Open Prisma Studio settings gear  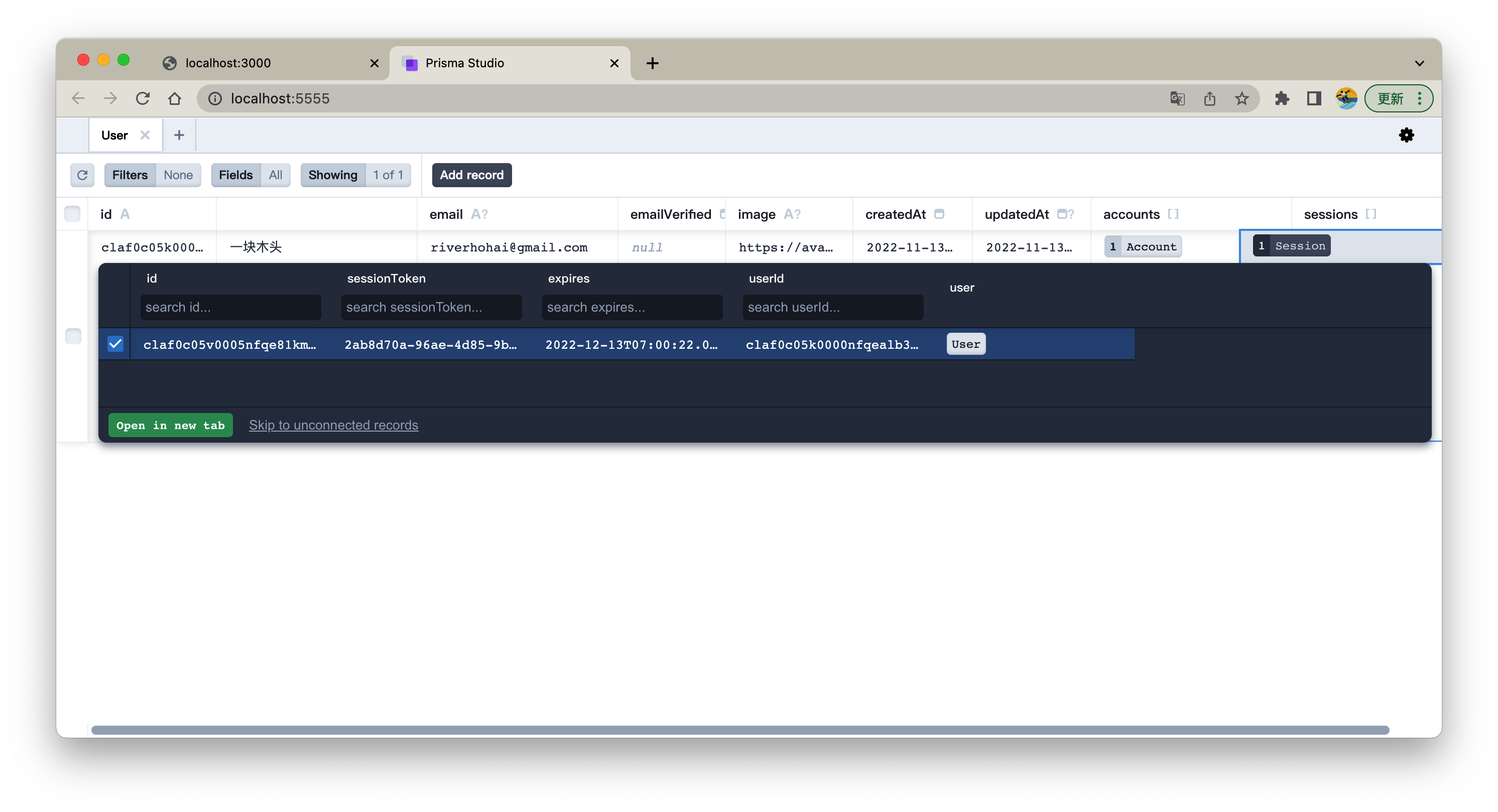click(x=1406, y=136)
